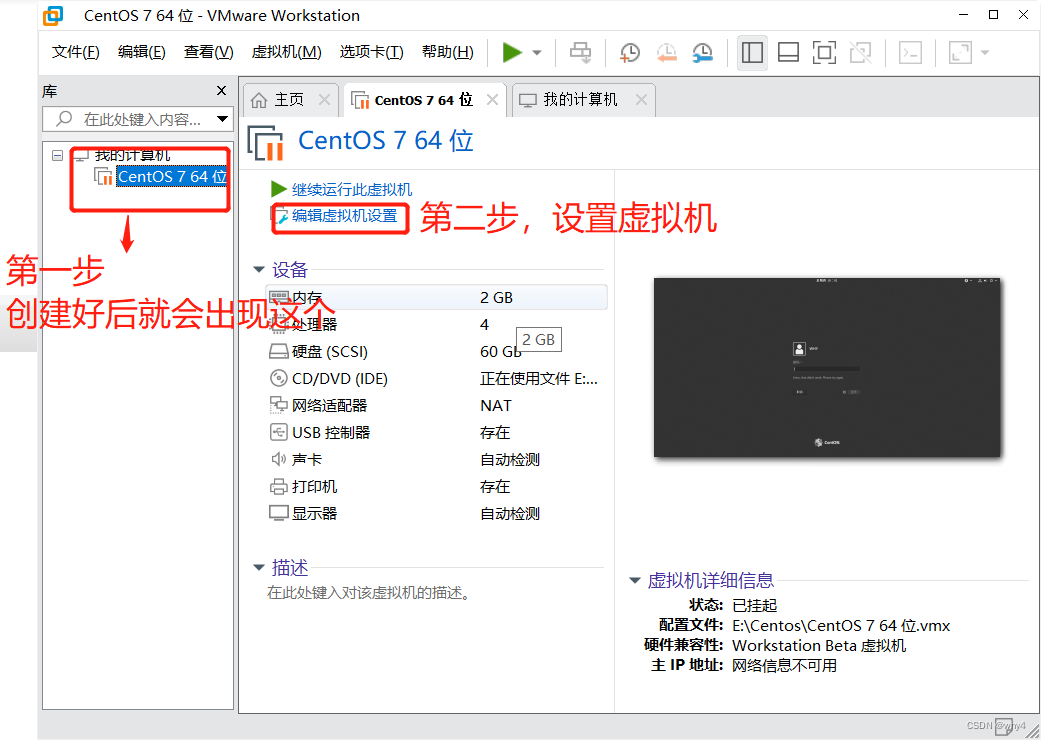
Task: Click the CD/DVD disc icon
Action: [x=278, y=378]
